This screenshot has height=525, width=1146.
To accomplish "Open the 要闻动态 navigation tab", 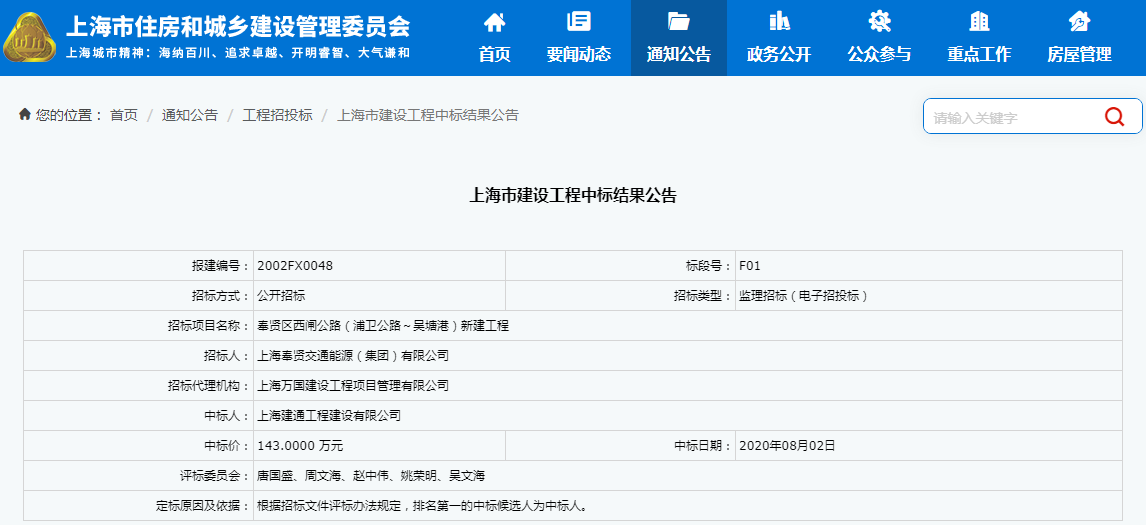I will [x=578, y=54].
